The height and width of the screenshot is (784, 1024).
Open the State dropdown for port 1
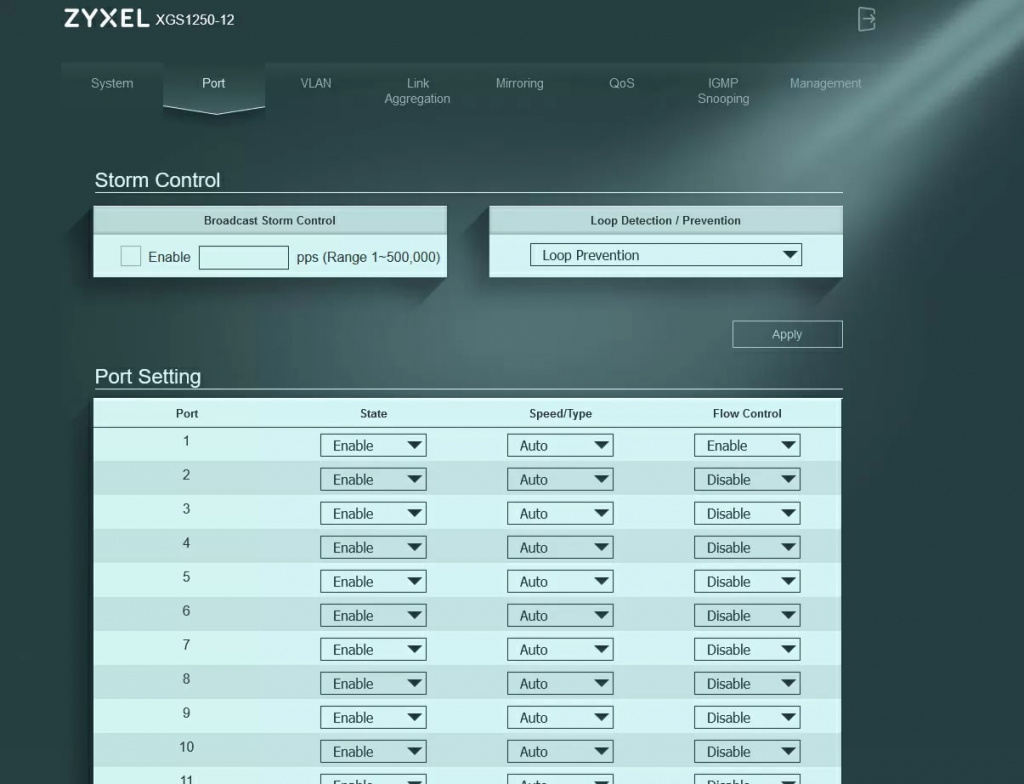(x=373, y=446)
